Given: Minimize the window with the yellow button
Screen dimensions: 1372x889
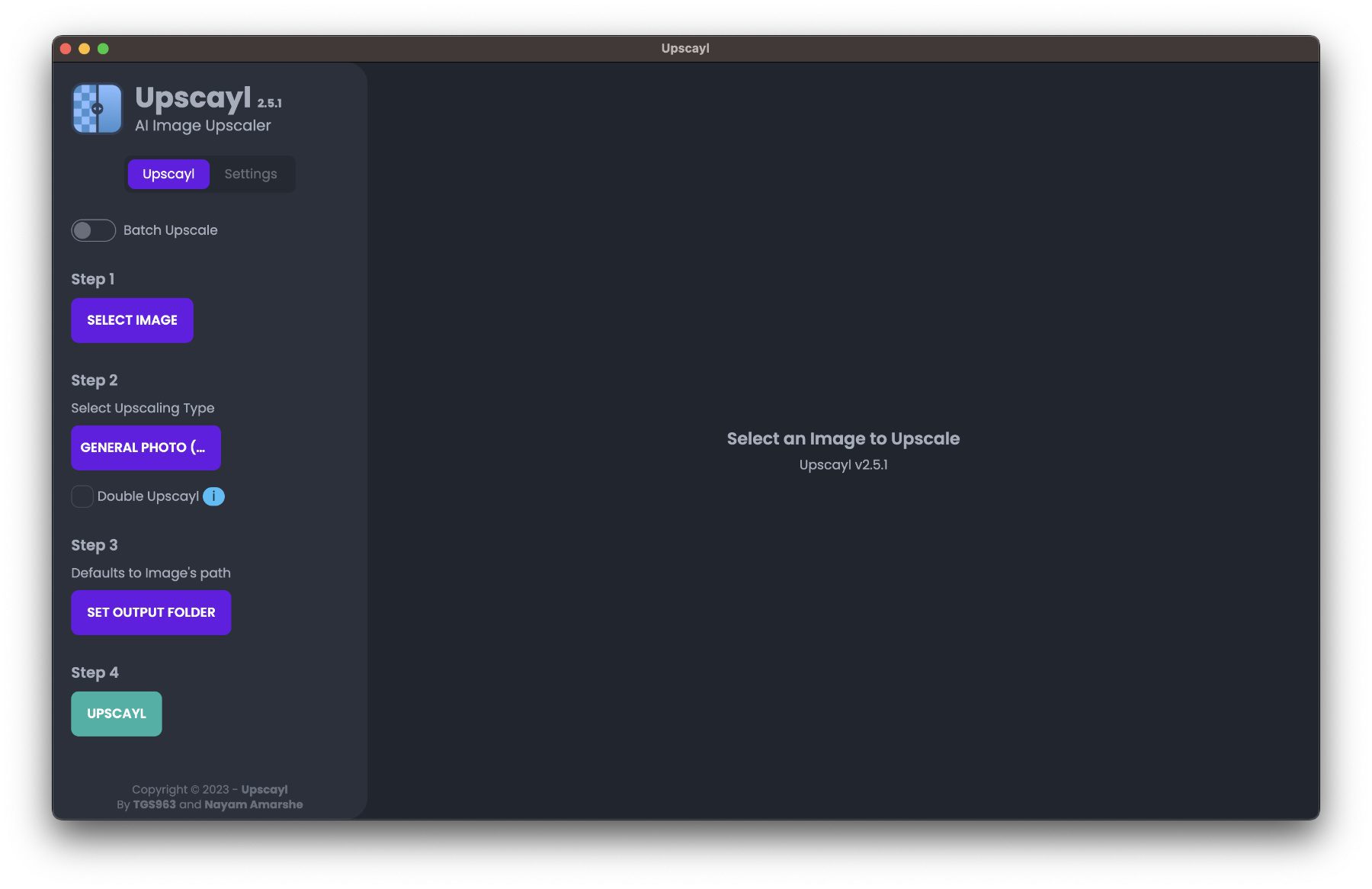Looking at the screenshot, I should 85,49.
